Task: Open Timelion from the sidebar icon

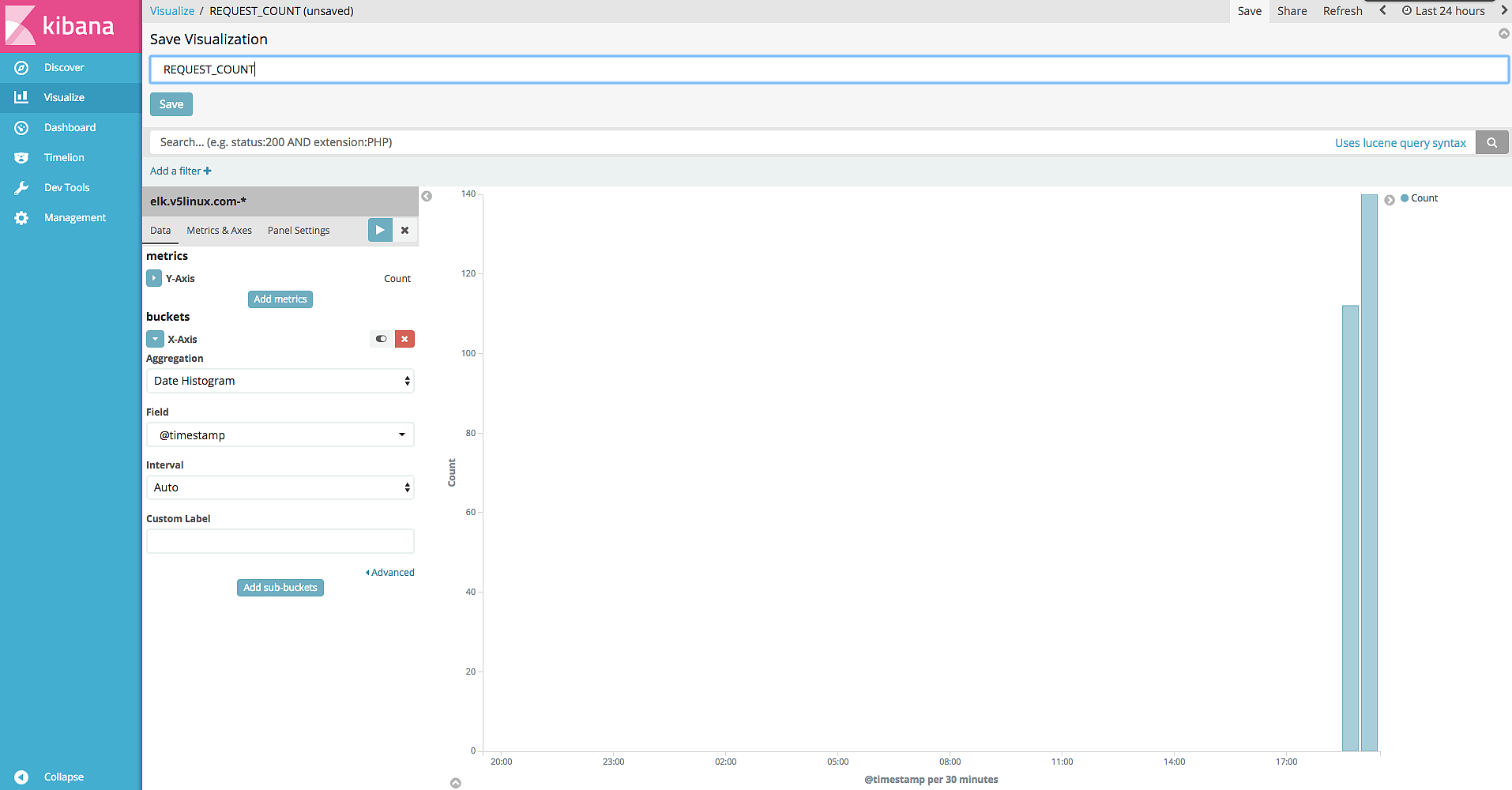Action: point(21,158)
